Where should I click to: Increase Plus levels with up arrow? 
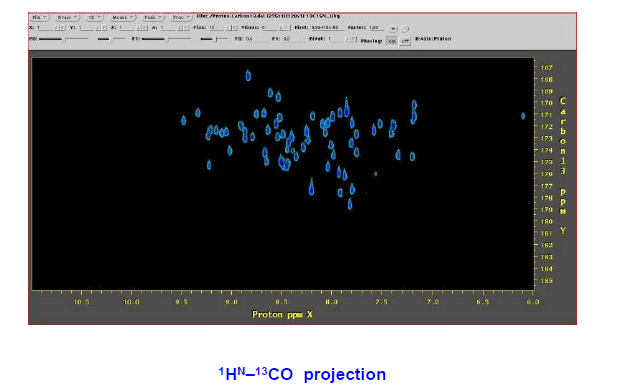[229, 28]
